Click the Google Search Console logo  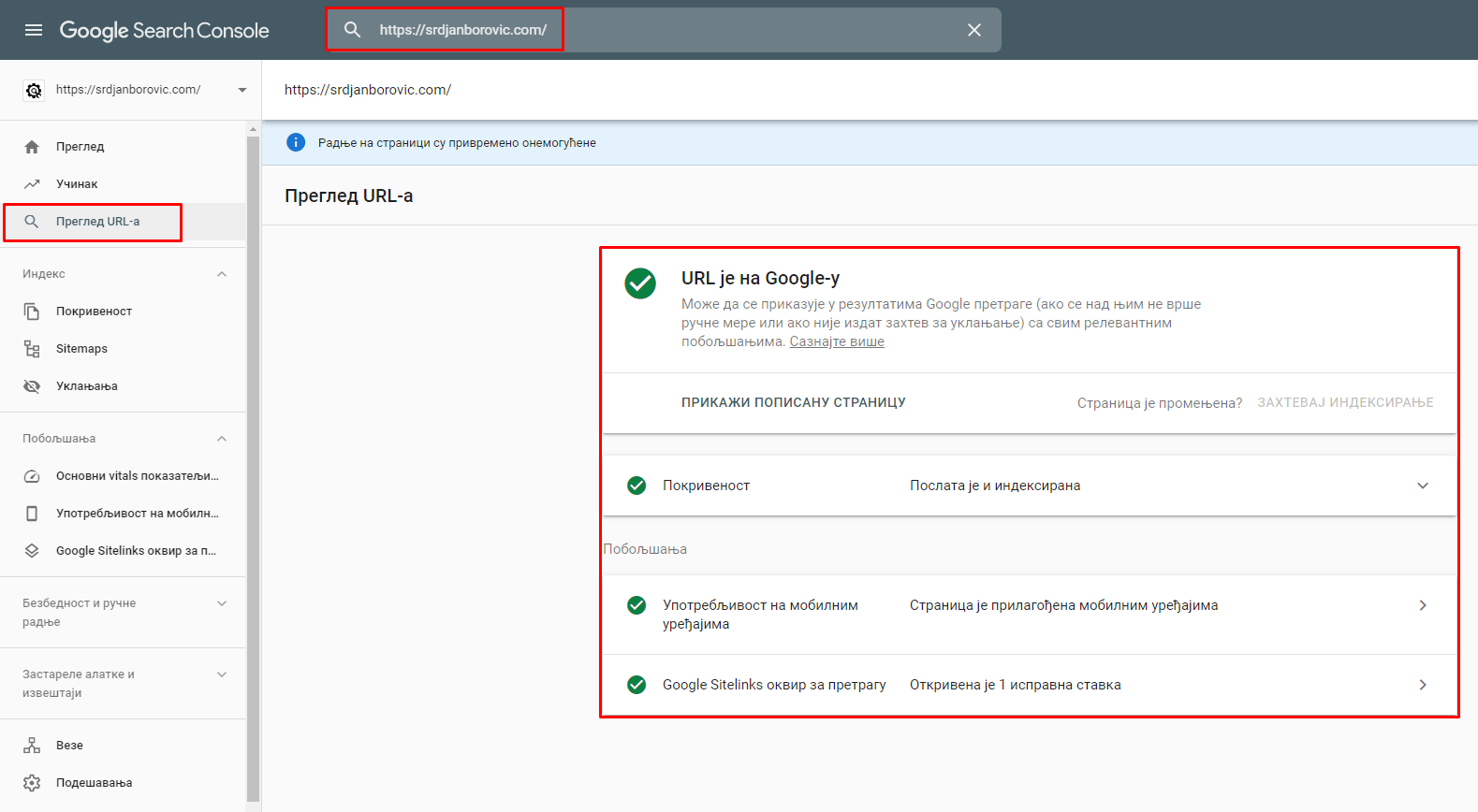pos(164,30)
